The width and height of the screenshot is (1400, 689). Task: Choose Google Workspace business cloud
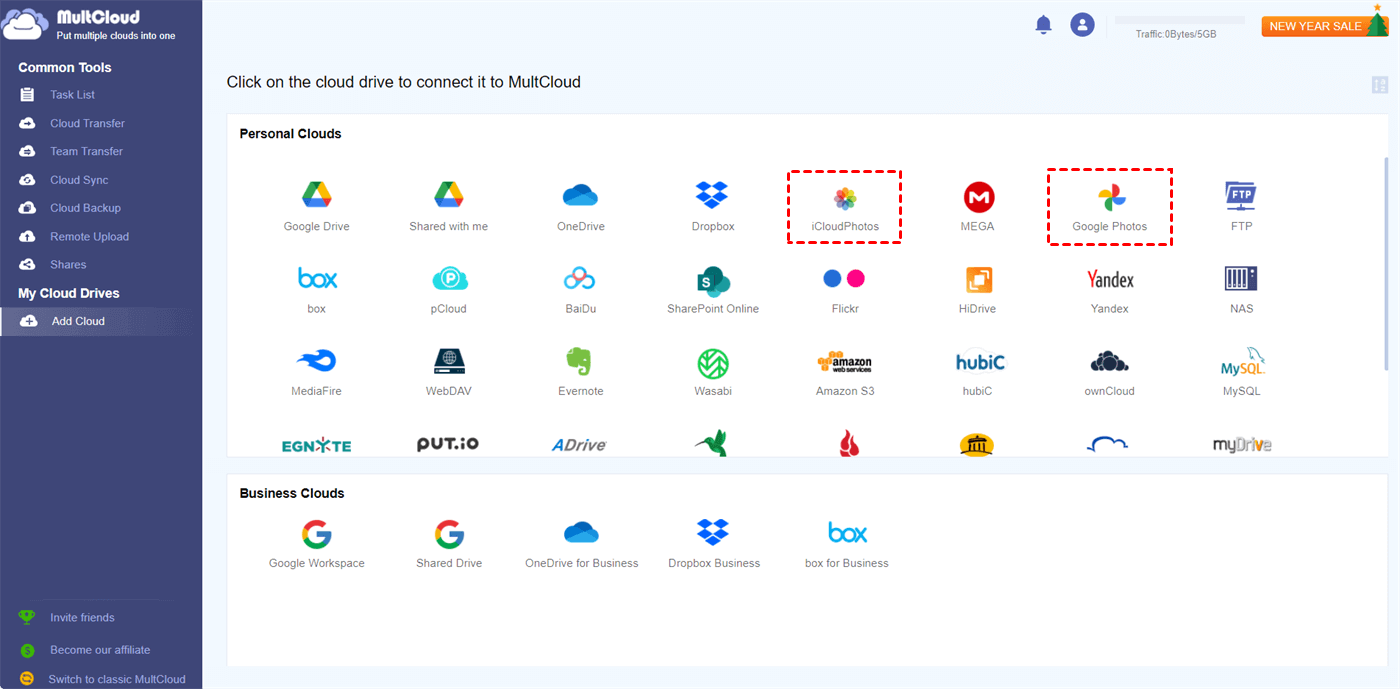click(x=316, y=544)
